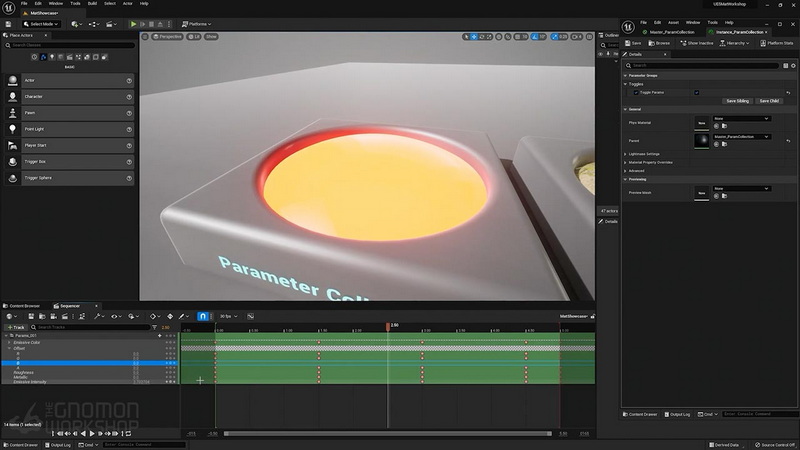Click the Point Light actor icon

click(13, 129)
